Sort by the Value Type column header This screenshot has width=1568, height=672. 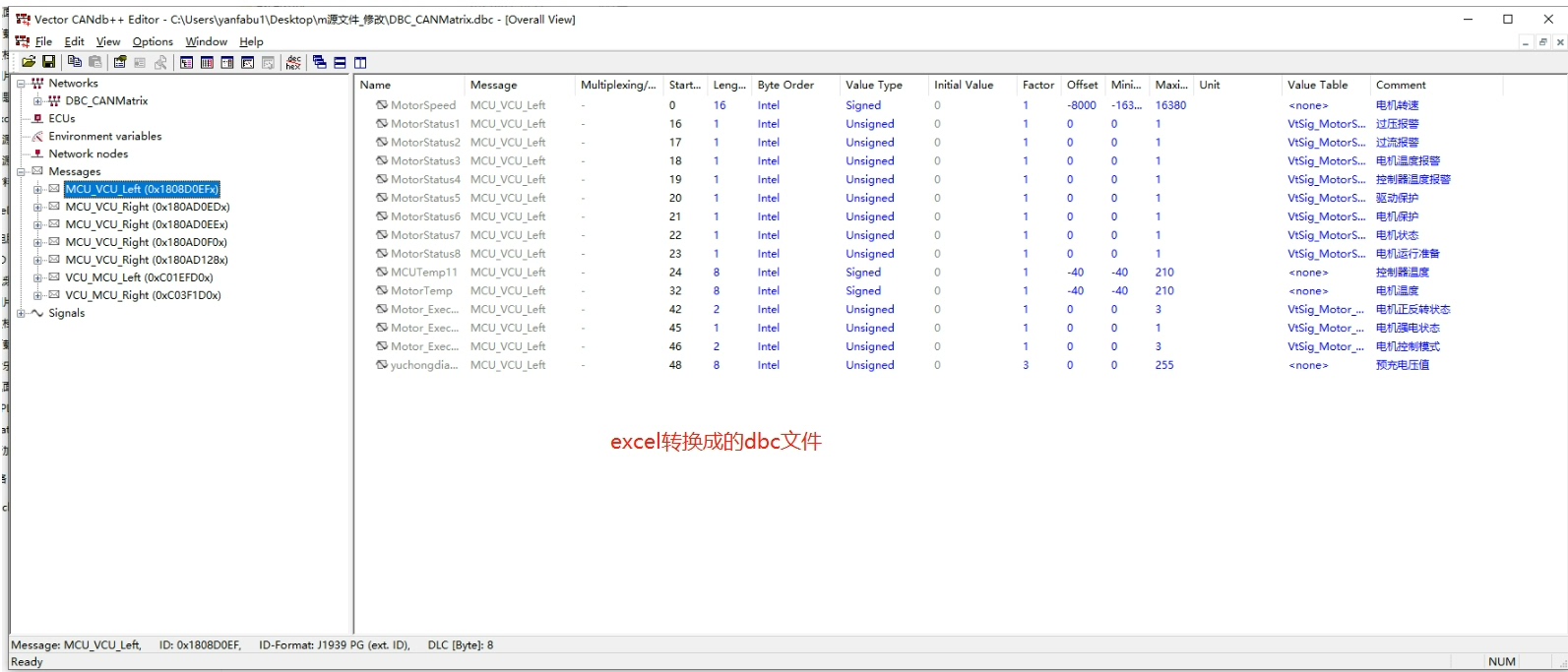click(884, 85)
